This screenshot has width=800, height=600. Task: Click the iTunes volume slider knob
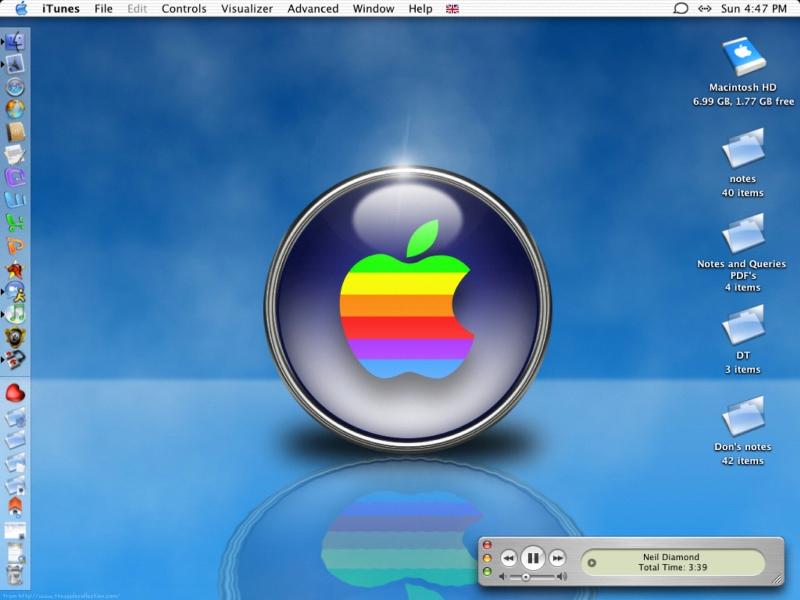coord(525,577)
